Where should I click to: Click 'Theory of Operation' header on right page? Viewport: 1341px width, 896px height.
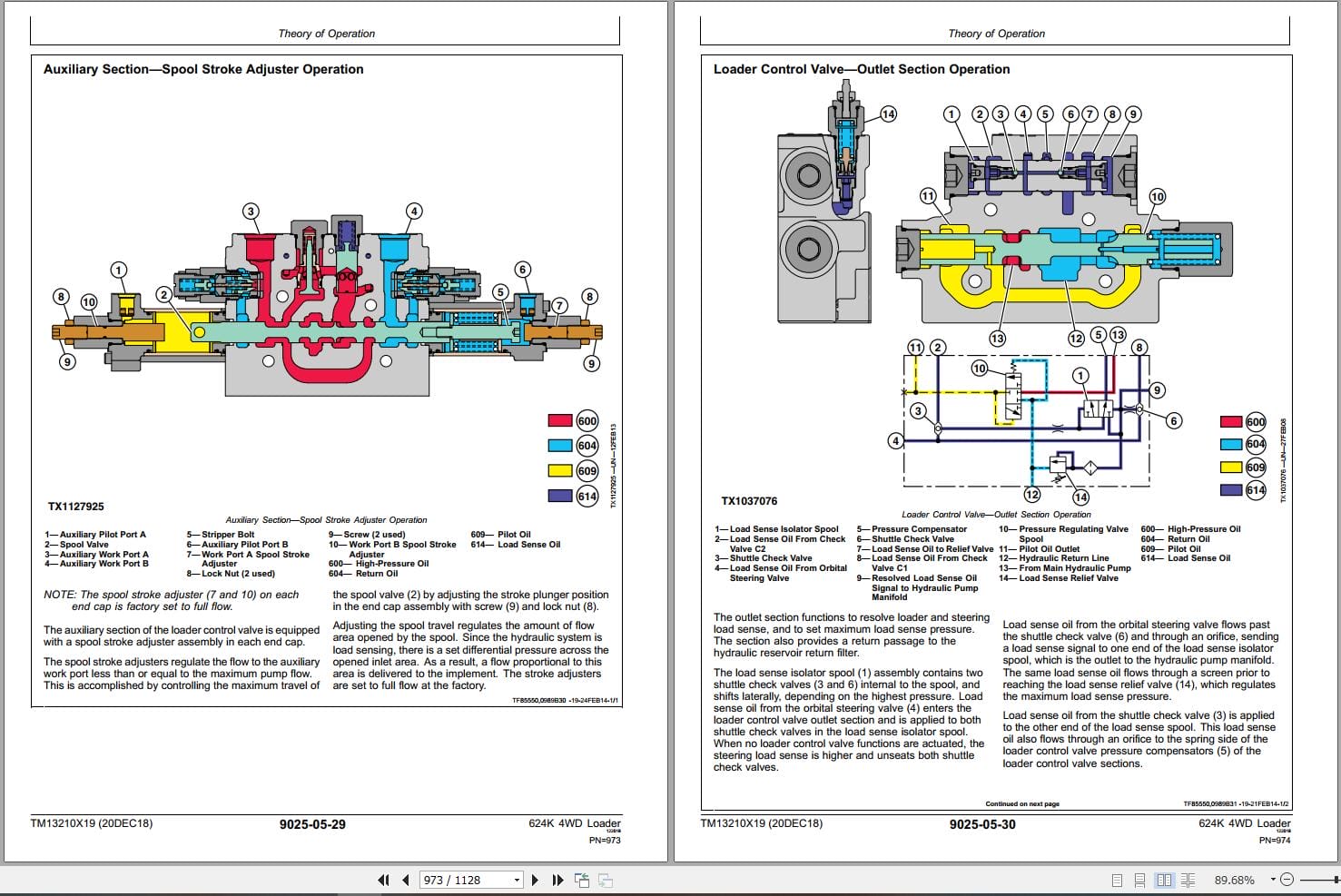[x=996, y=34]
